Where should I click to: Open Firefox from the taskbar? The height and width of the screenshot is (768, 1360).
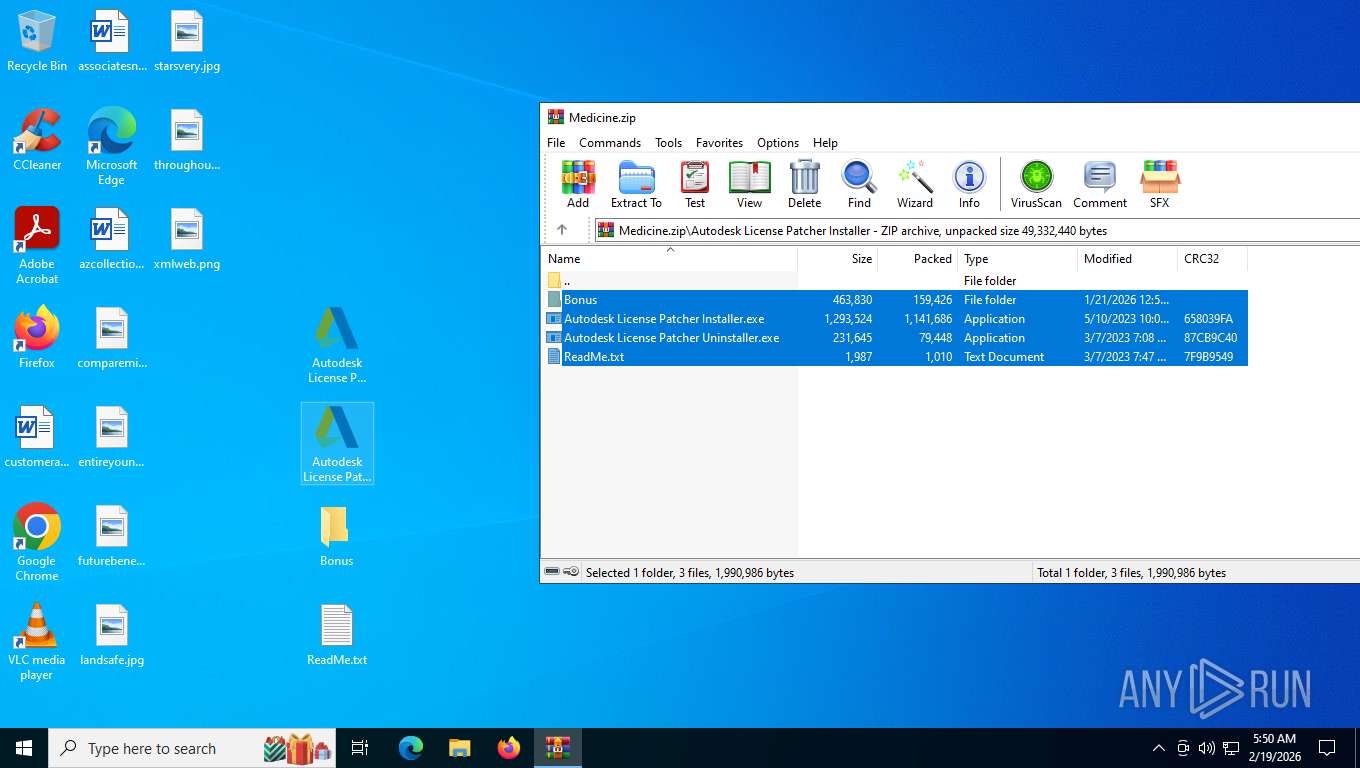pos(509,748)
